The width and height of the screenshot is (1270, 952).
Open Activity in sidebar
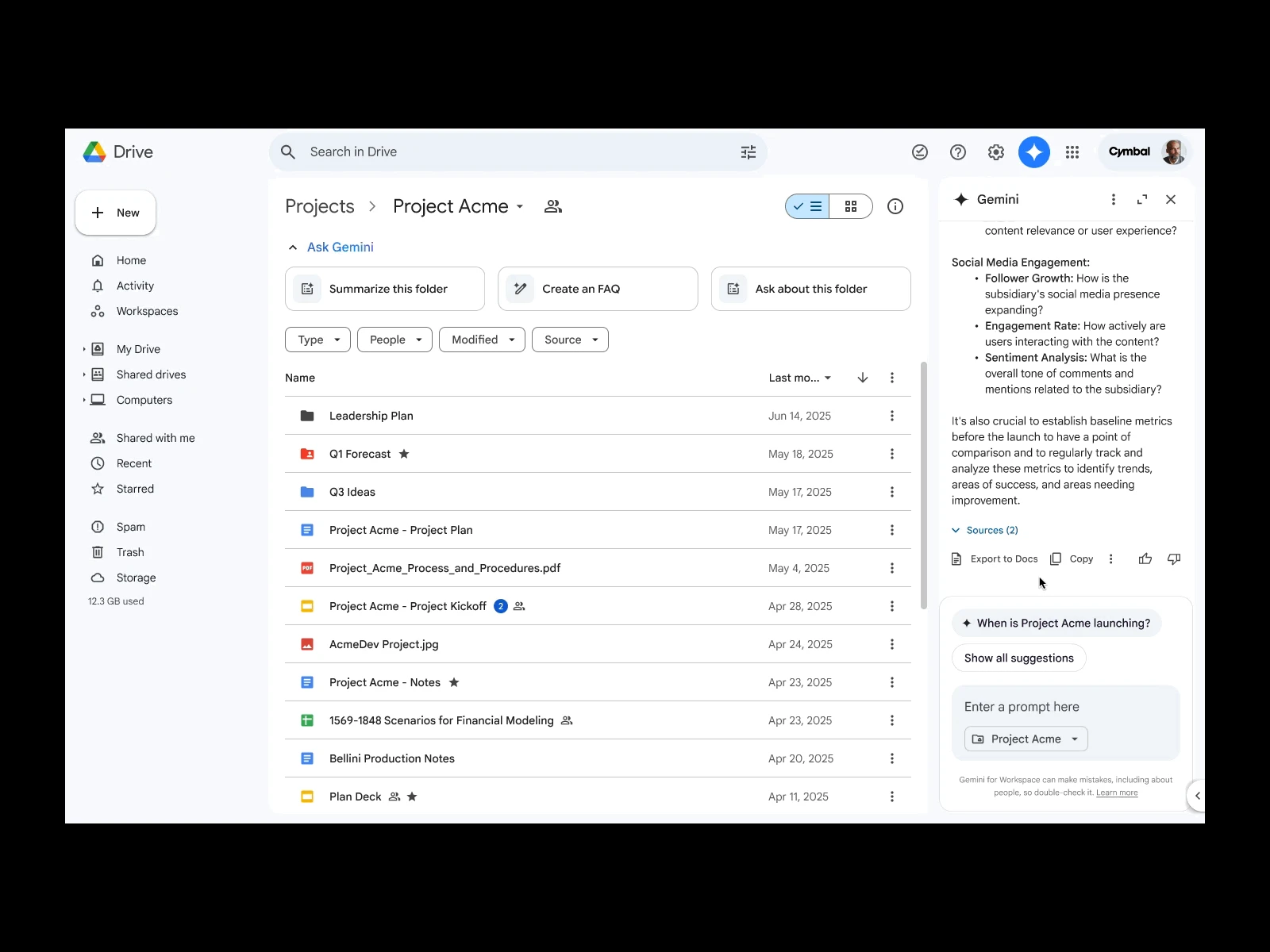pos(135,286)
